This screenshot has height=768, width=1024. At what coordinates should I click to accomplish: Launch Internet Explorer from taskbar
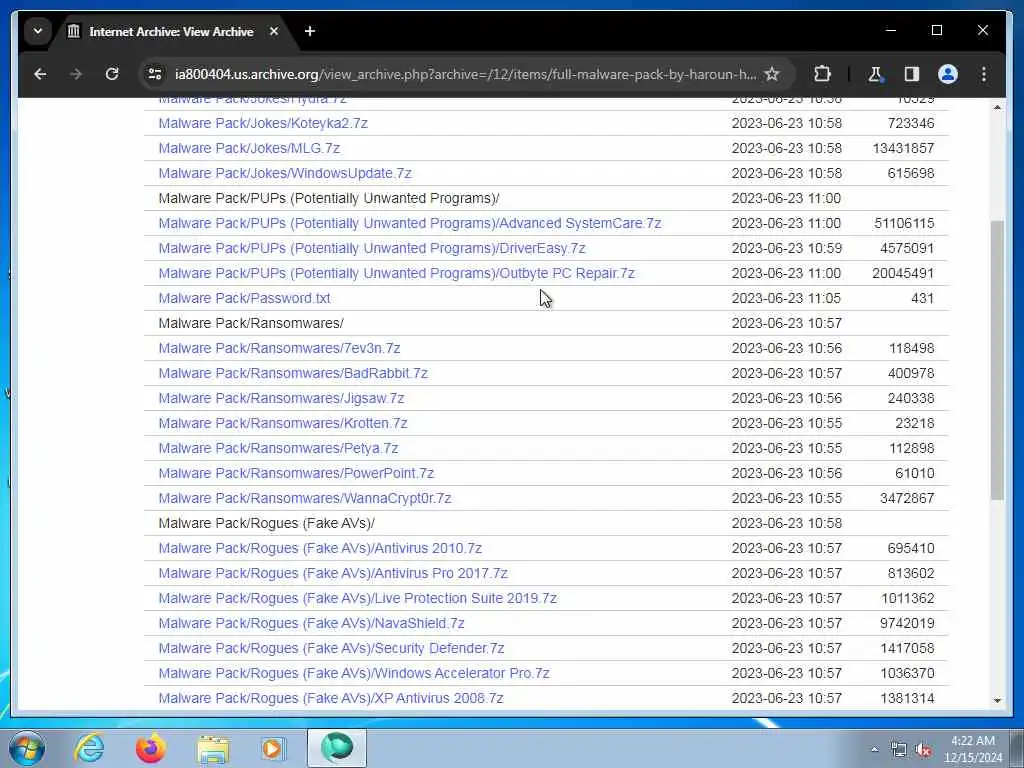click(x=89, y=748)
